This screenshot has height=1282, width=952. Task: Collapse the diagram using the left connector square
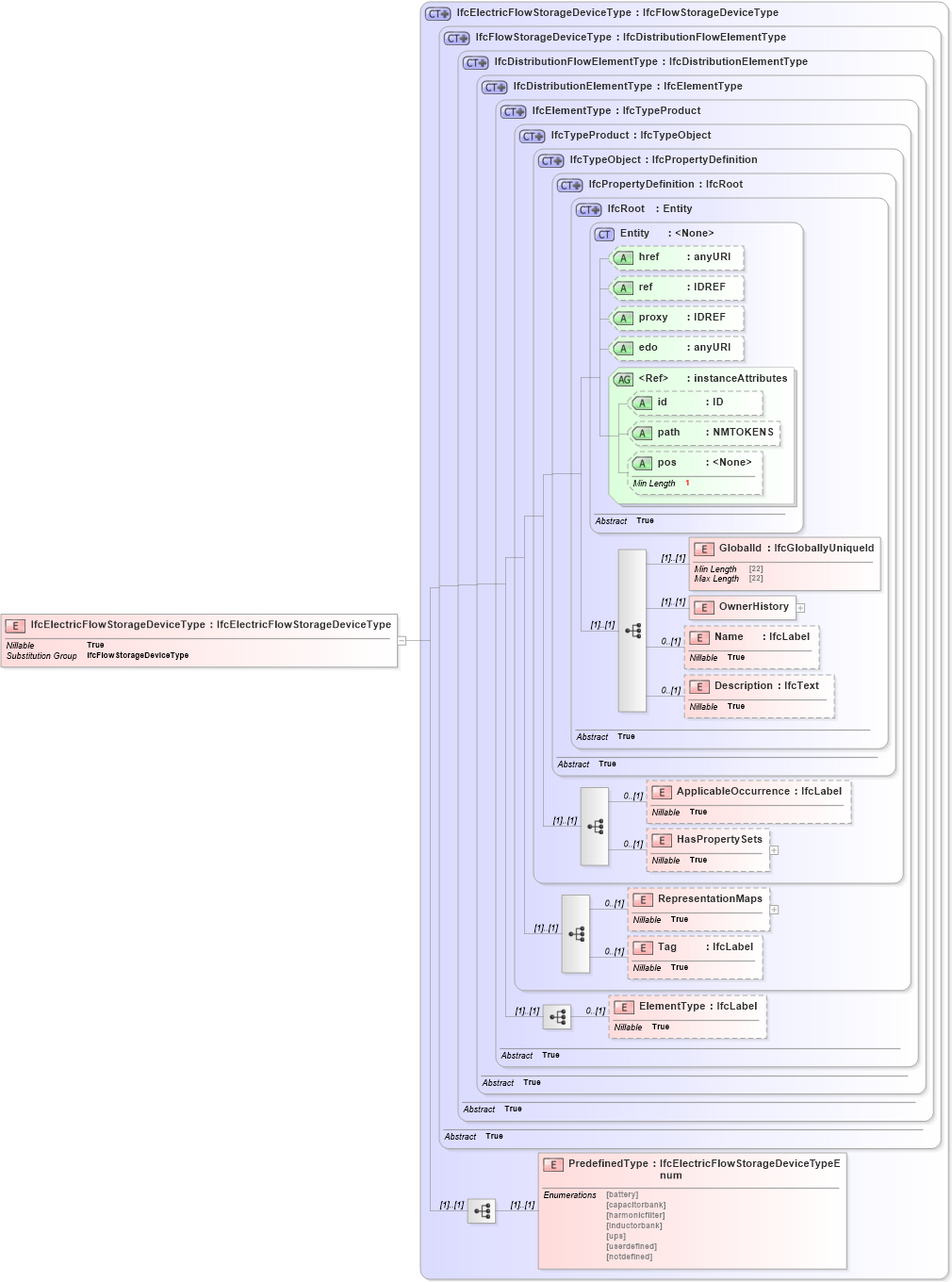(x=402, y=639)
